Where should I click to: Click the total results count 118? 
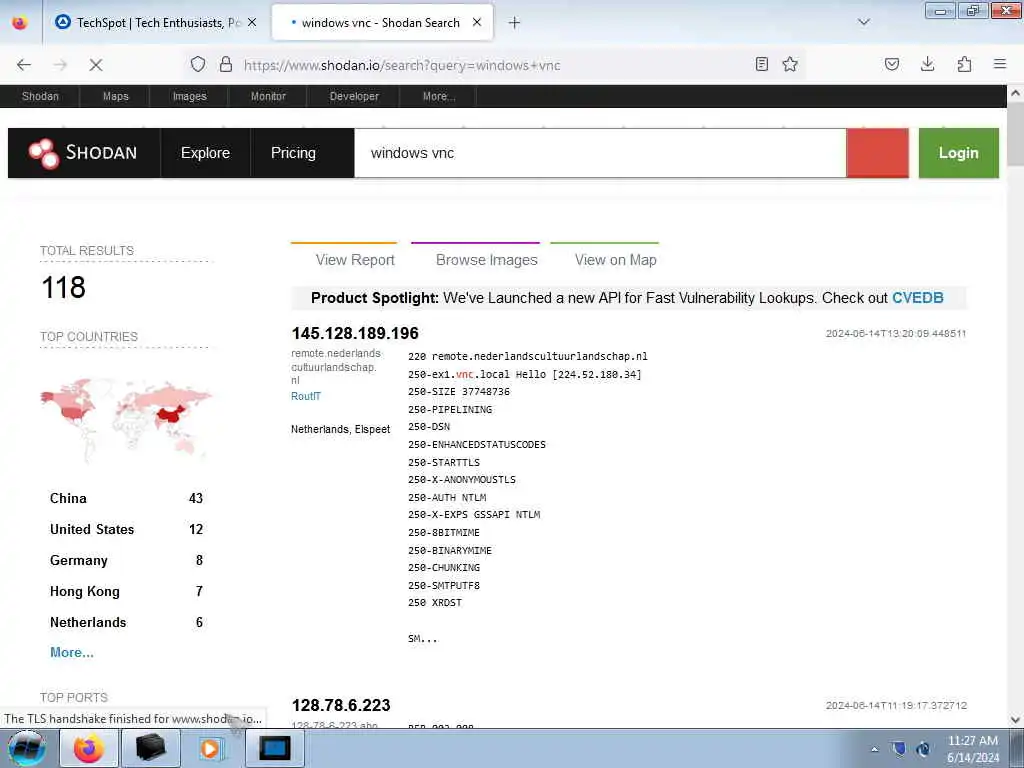pyautogui.click(x=63, y=287)
